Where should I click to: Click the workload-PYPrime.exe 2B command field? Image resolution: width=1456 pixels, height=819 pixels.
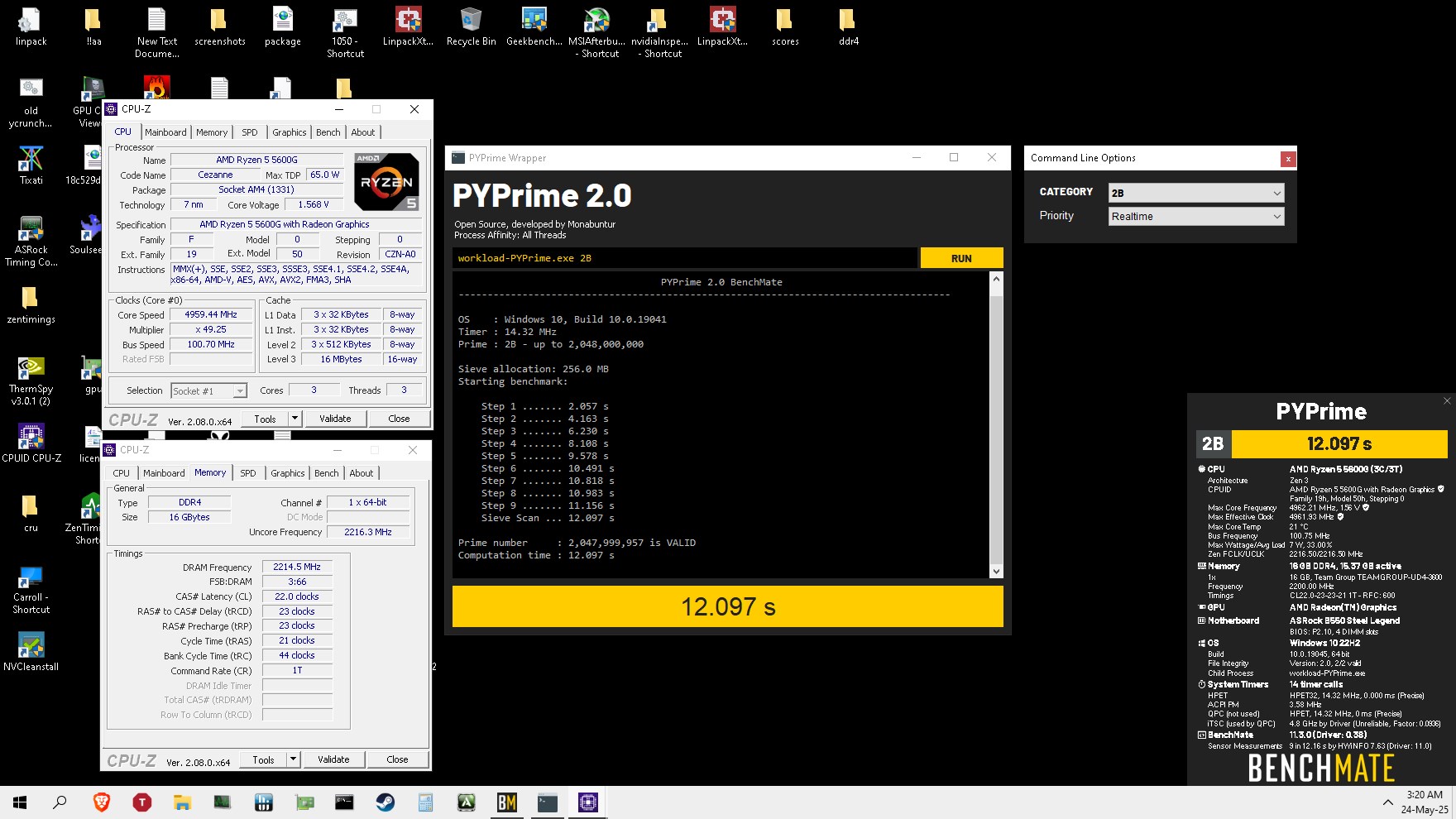(685, 258)
